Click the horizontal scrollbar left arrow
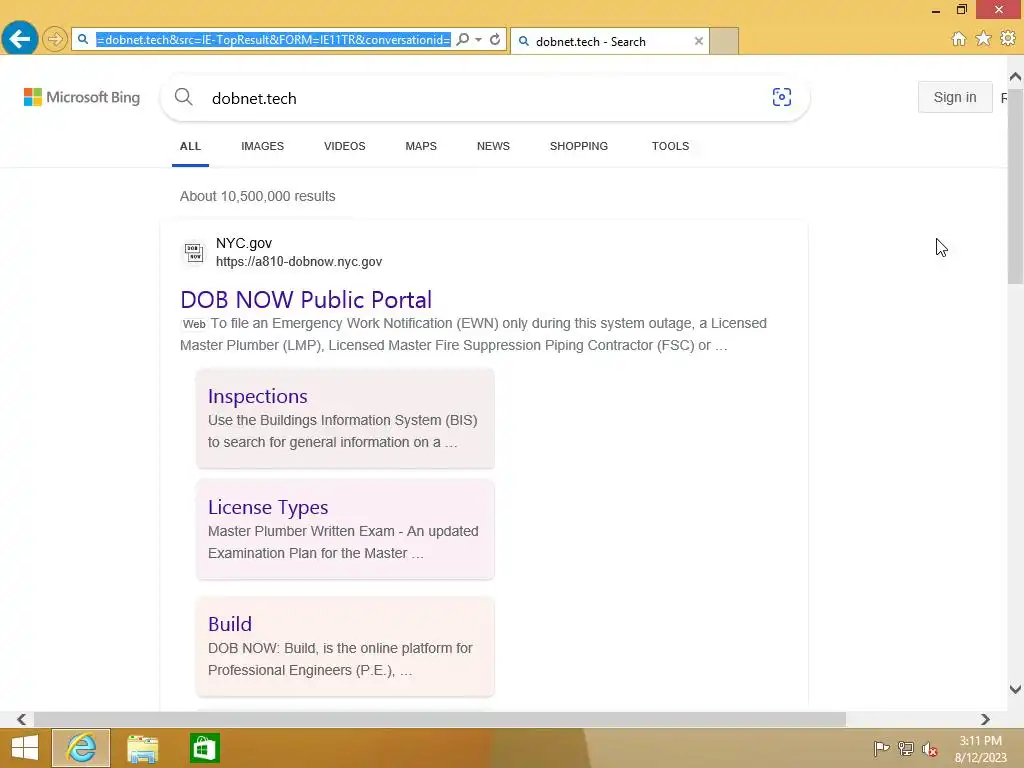The height and width of the screenshot is (768, 1024). tap(22, 720)
